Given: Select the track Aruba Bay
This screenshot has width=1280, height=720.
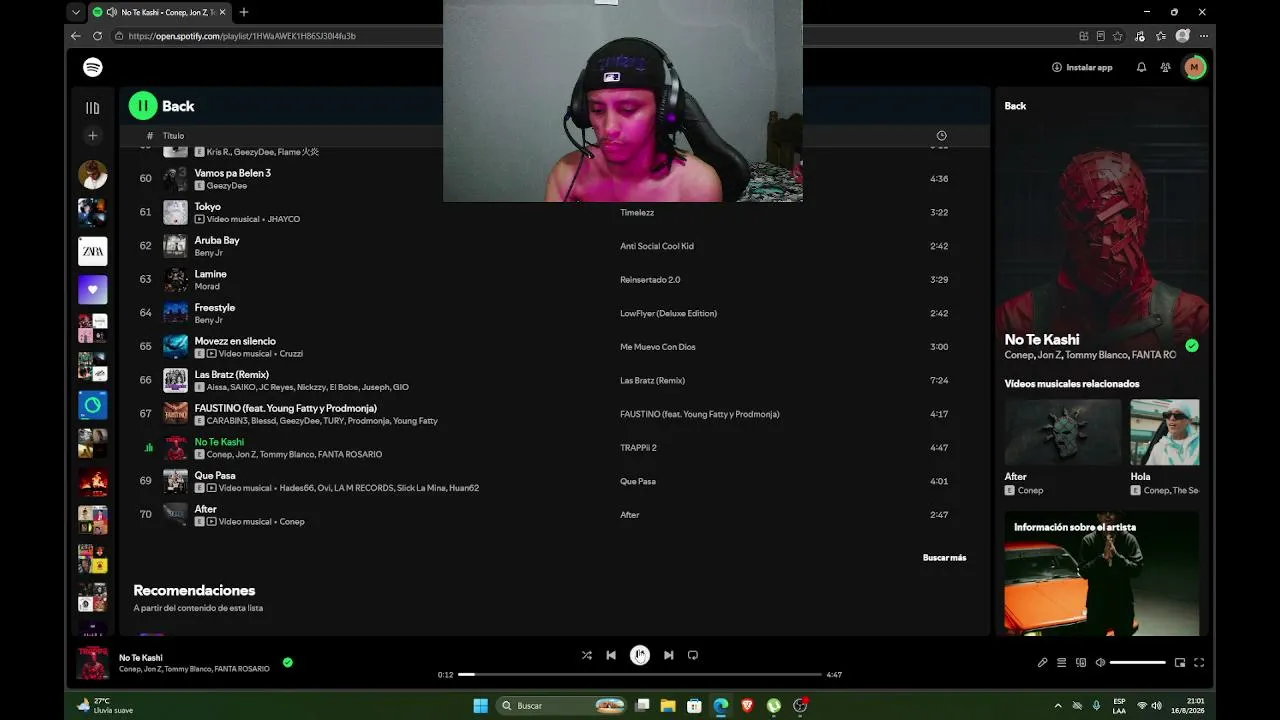Looking at the screenshot, I should (x=217, y=240).
